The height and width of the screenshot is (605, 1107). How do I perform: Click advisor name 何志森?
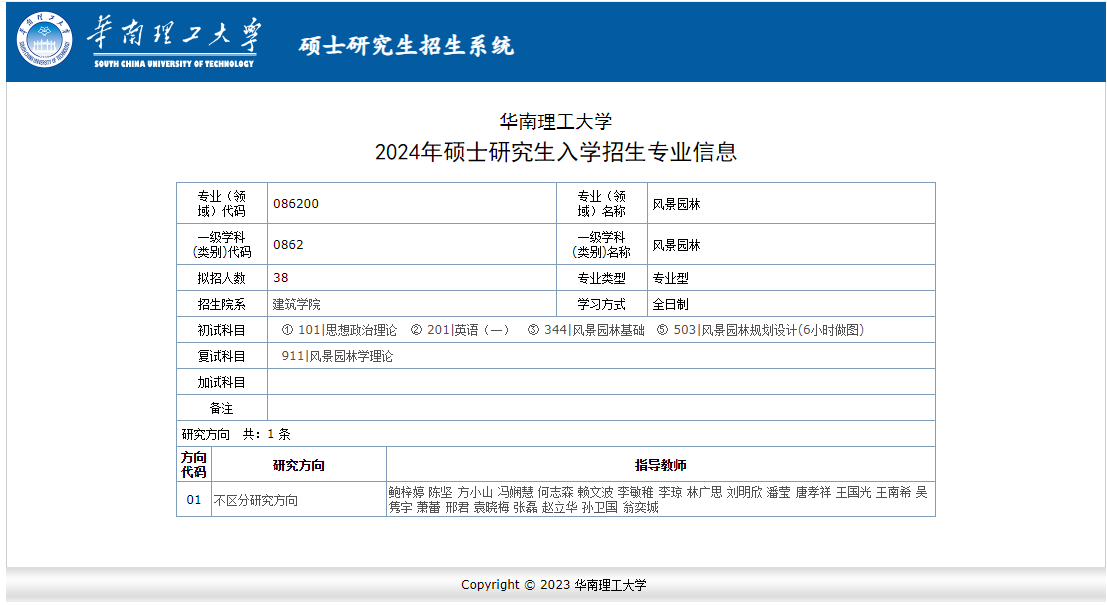point(556,492)
